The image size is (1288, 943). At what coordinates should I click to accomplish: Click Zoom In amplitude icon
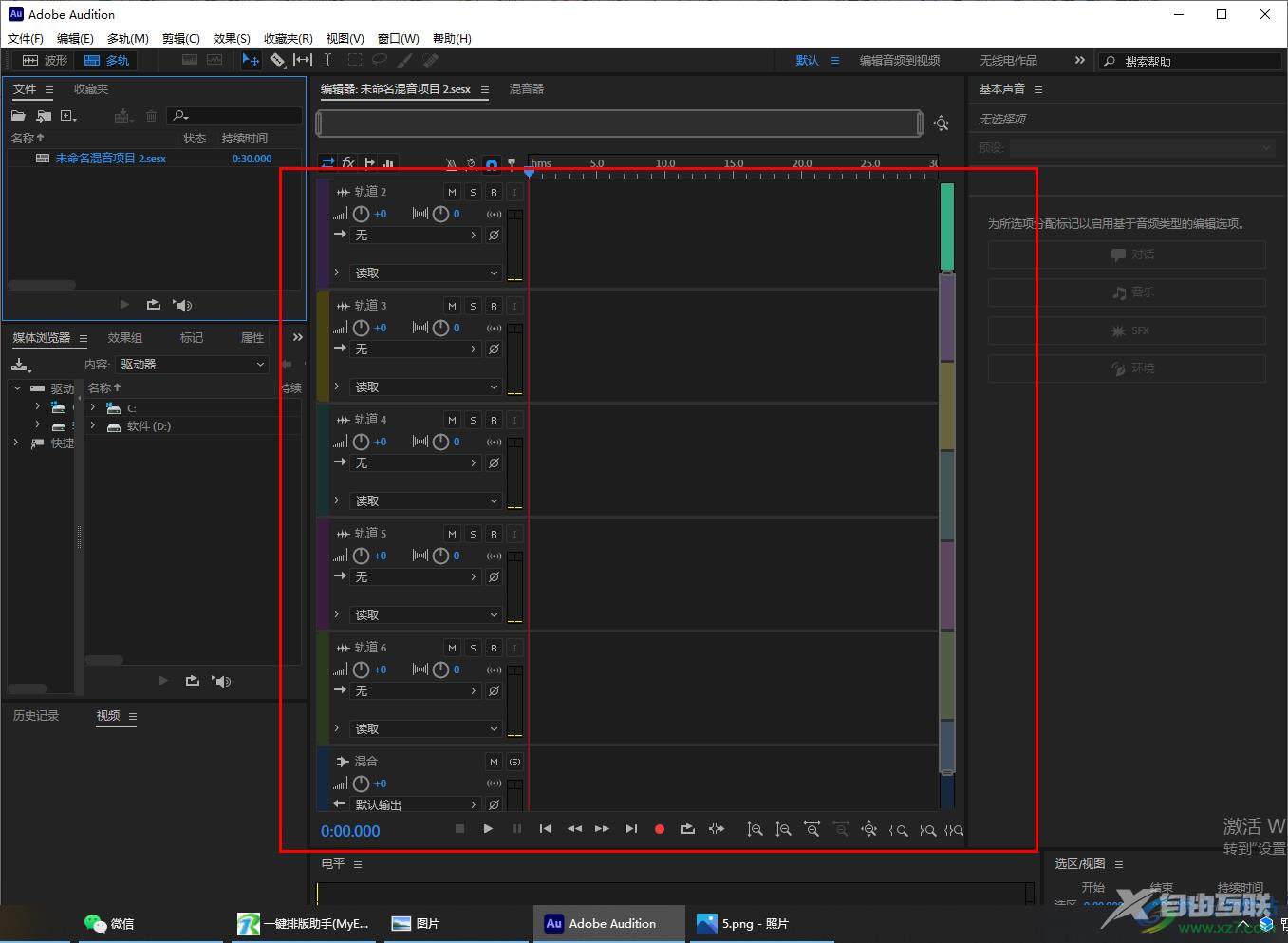point(755,830)
